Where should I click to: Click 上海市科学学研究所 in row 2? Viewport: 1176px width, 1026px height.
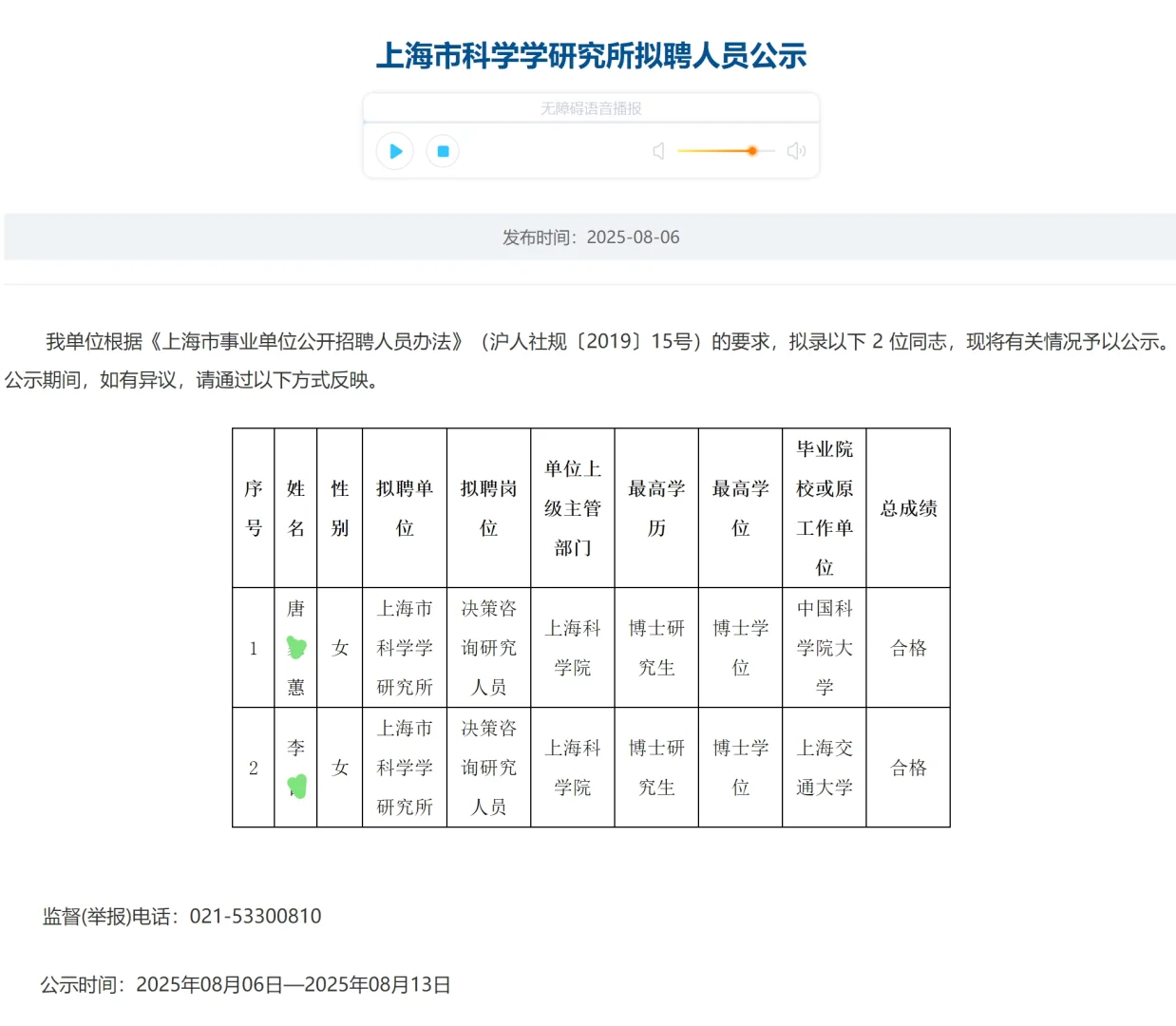[x=405, y=768]
